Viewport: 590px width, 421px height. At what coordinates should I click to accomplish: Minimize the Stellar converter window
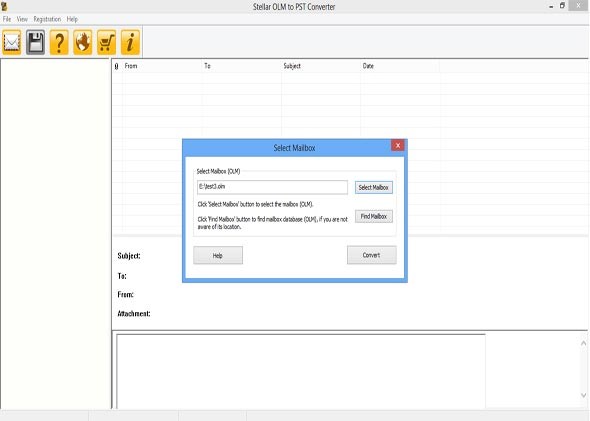[551, 6]
